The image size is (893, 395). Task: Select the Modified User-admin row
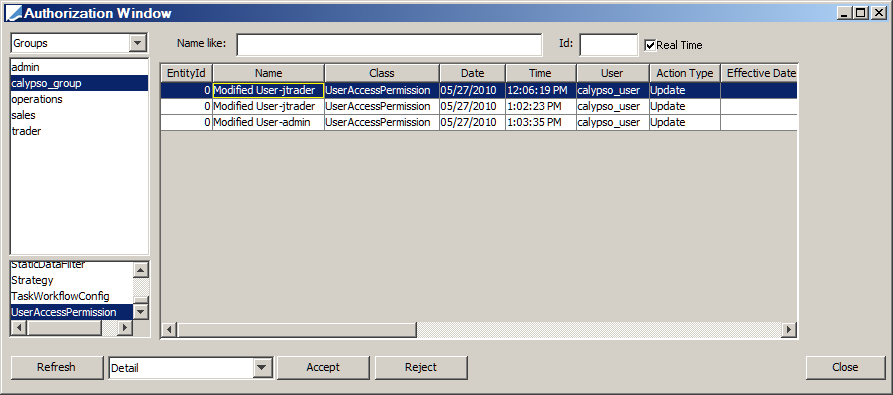pyautogui.click(x=478, y=122)
